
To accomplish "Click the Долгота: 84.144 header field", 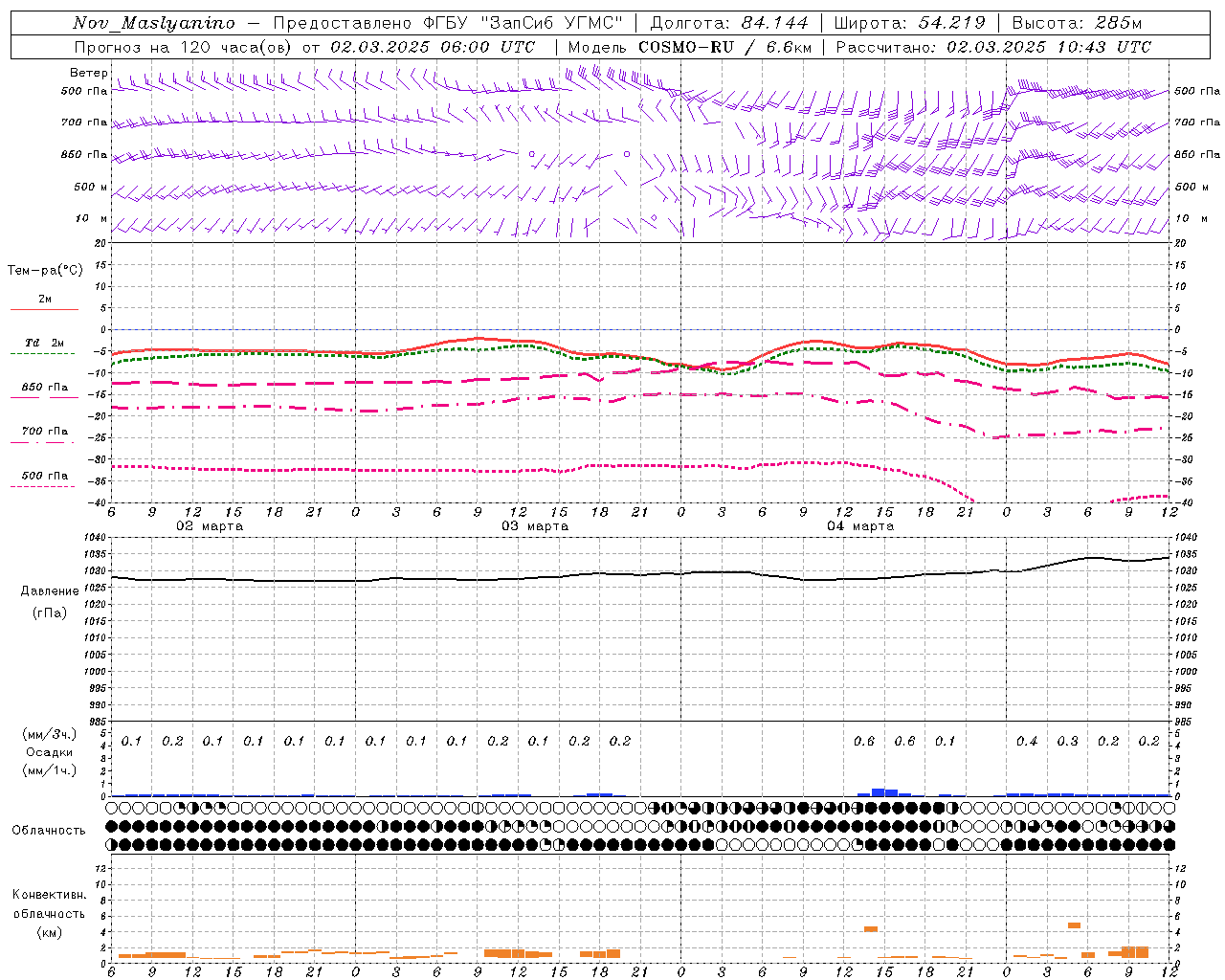I will (729, 23).
